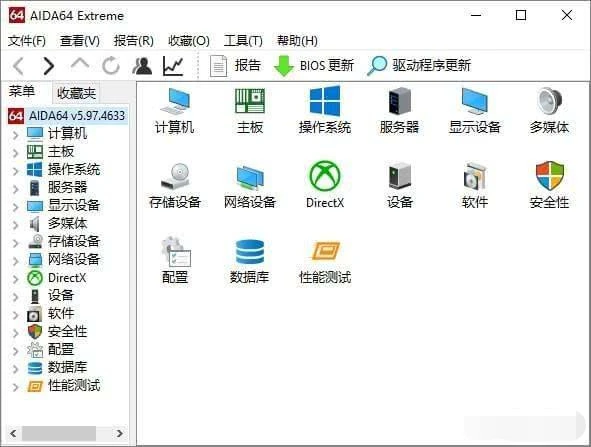The width and height of the screenshot is (591, 447).
Task: Click the line graph icon in toolbar
Action: point(173,66)
